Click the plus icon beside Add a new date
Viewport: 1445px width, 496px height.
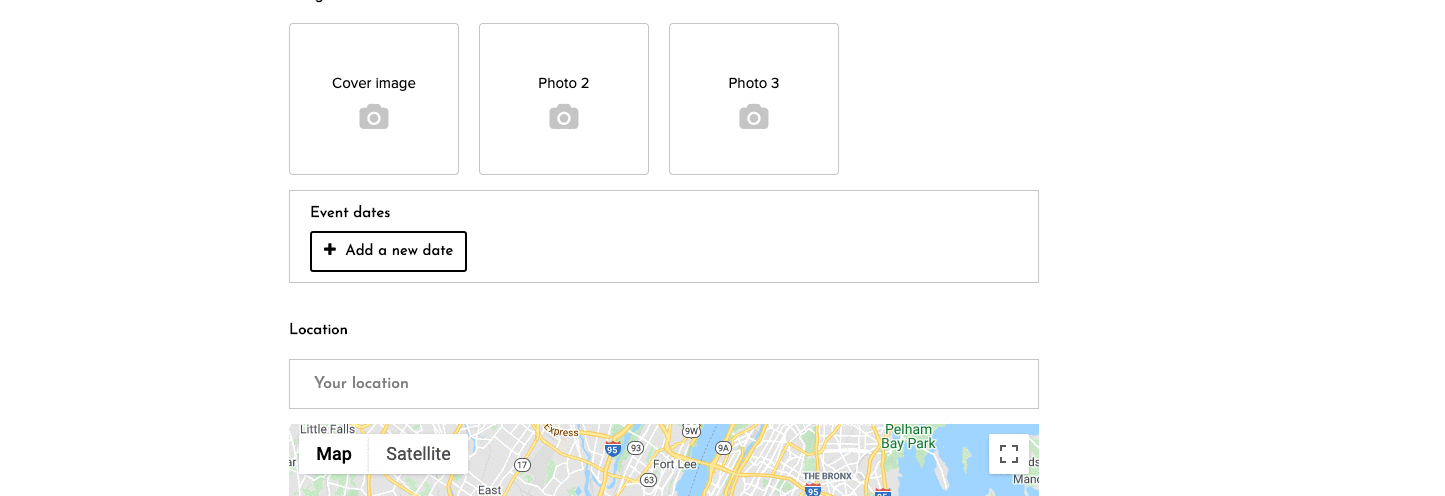[x=330, y=250]
